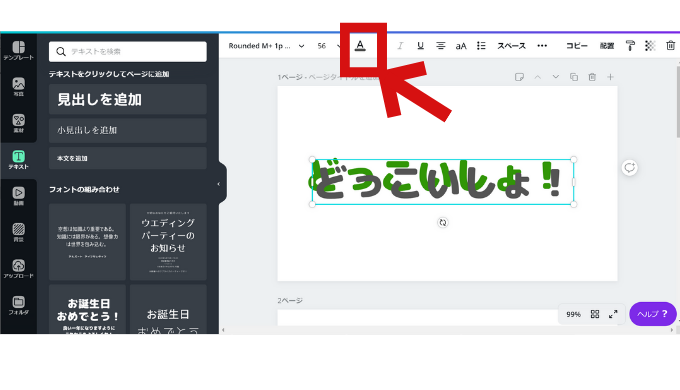The width and height of the screenshot is (680, 390).
Task: Move page 1 up with up chevron
Action: click(x=537, y=77)
